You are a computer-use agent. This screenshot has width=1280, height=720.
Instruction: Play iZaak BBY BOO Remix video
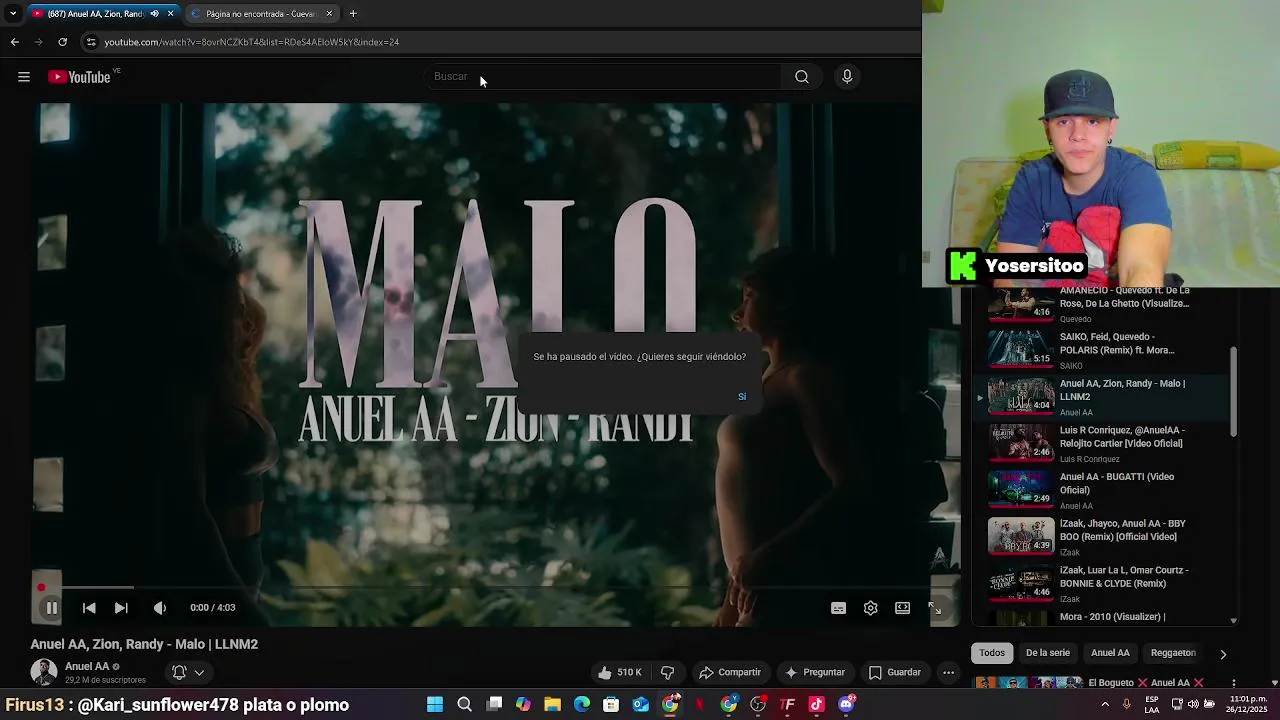1100,537
